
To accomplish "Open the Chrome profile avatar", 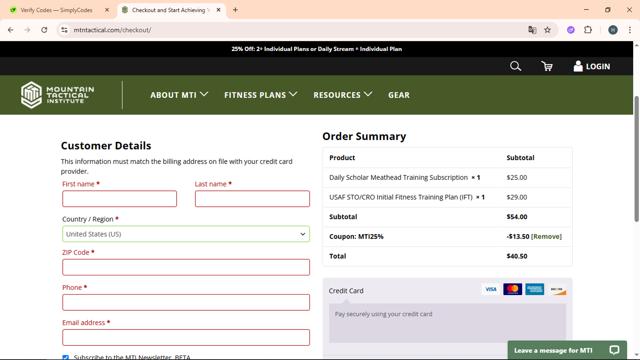I will [613, 30].
